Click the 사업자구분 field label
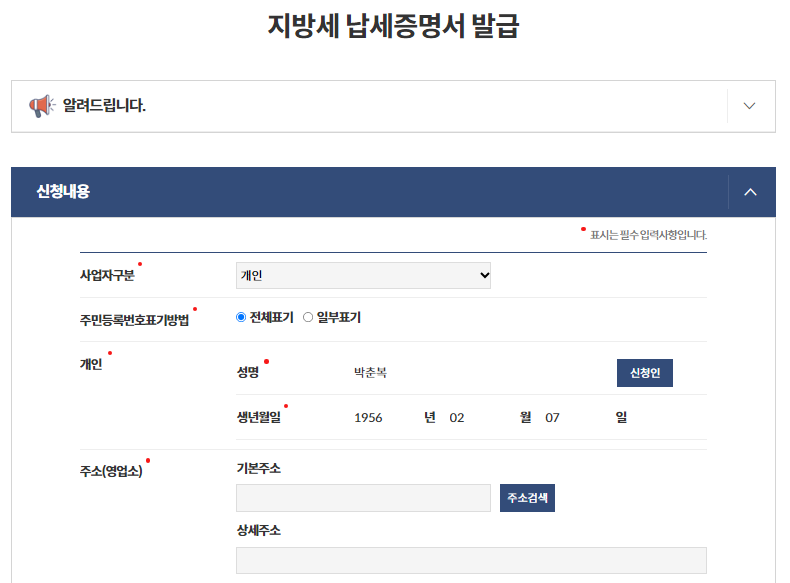Image resolution: width=790 pixels, height=583 pixels. point(107,275)
